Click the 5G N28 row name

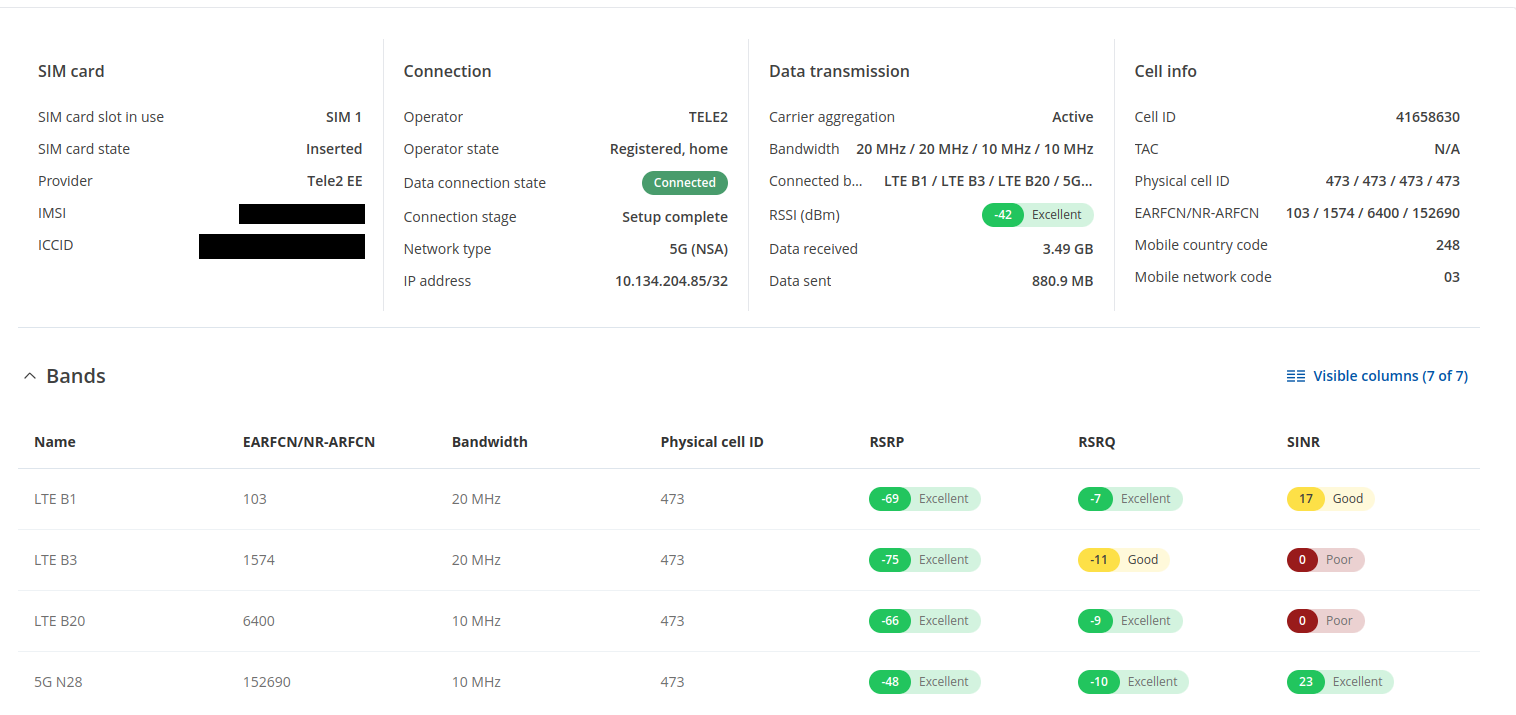[59, 682]
